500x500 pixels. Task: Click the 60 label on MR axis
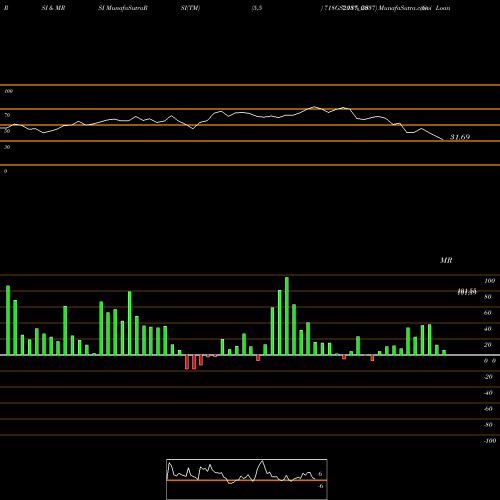tap(488, 313)
